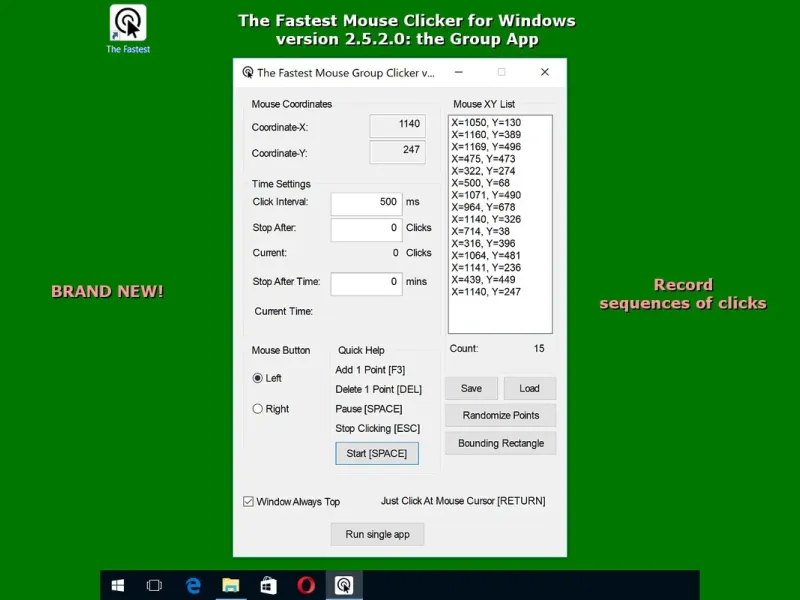The width and height of the screenshot is (800, 600).
Task: Click the Add 1 Point [F3] help text
Action: point(370,370)
